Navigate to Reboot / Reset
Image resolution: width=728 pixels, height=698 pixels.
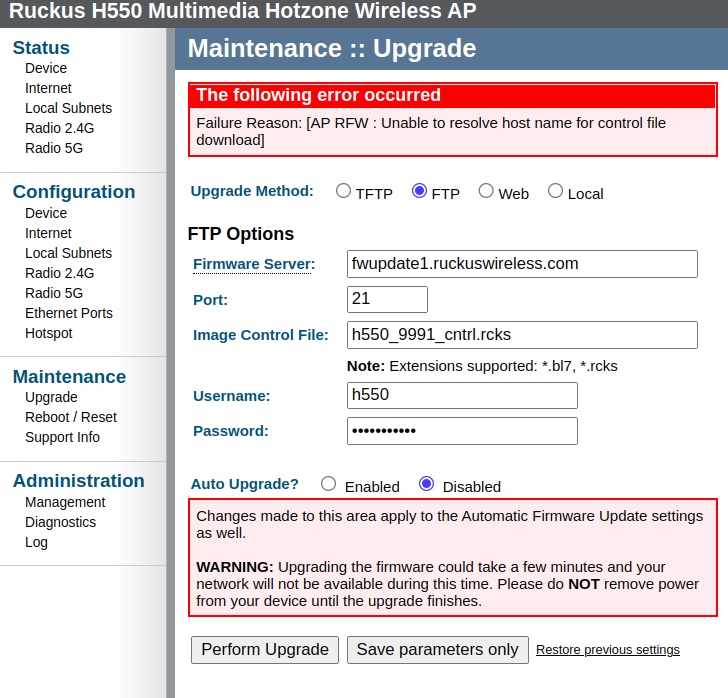click(x=71, y=417)
